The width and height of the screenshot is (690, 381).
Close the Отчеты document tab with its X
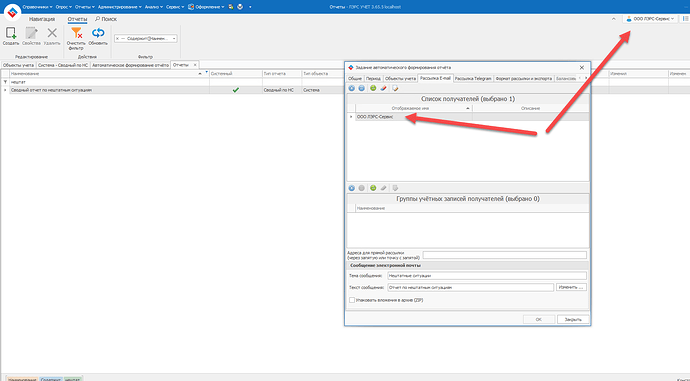(195, 65)
